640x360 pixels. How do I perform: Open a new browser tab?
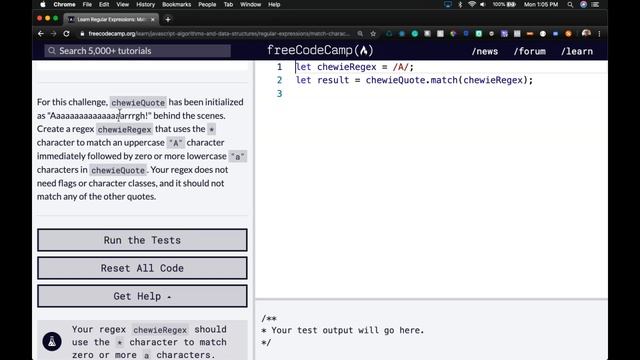[168, 19]
